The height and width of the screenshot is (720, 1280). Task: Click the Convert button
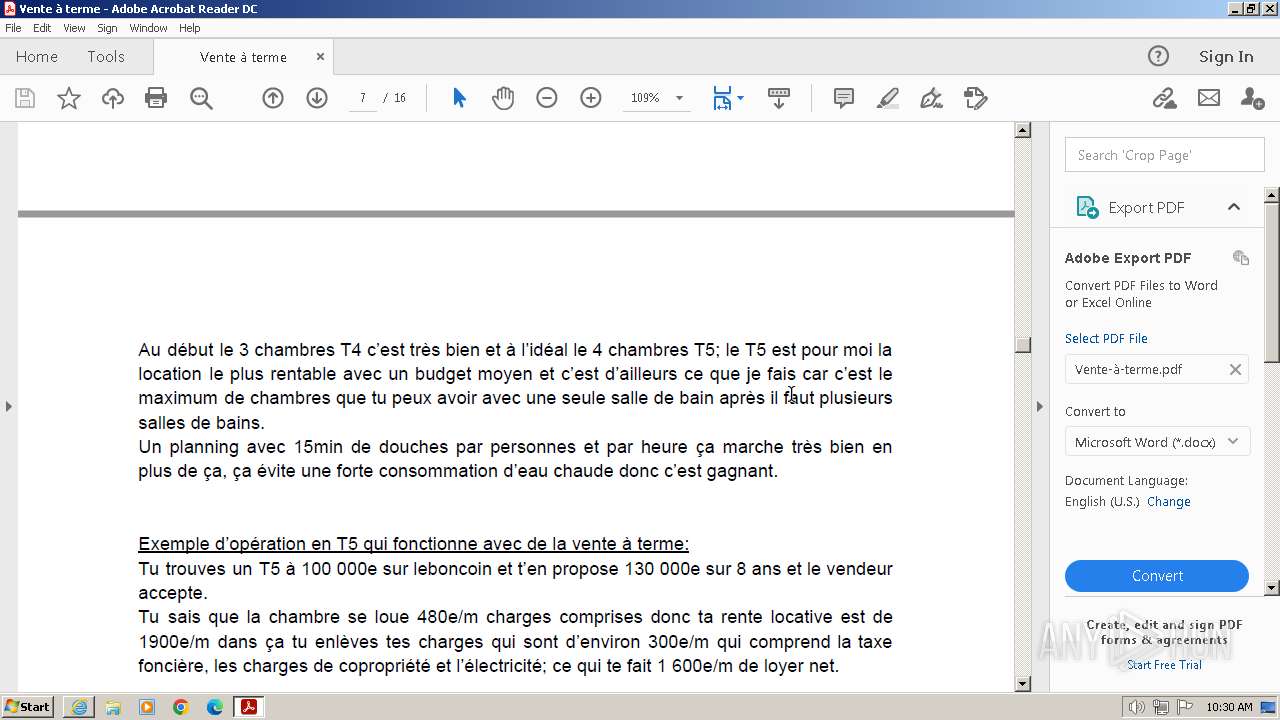click(x=1157, y=576)
